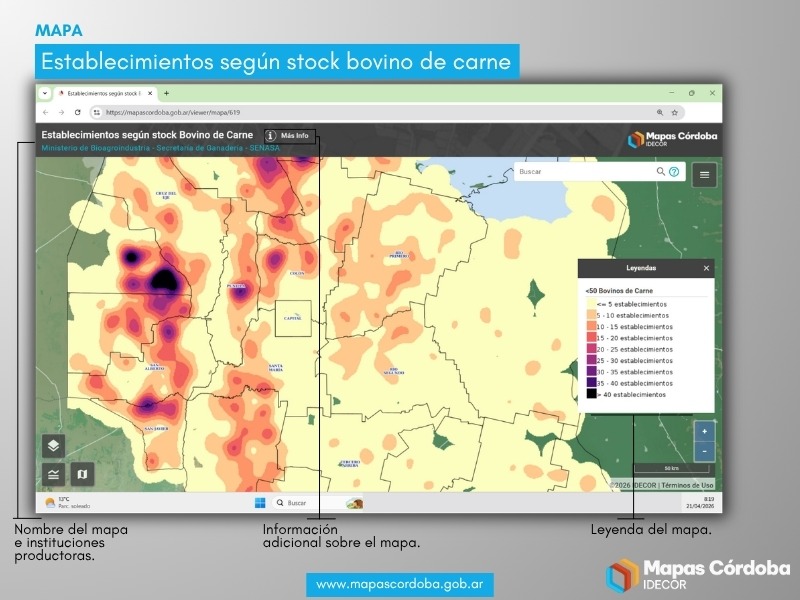This screenshot has height=600, width=800.
Task: Reload the page in browser
Action: tap(78, 112)
